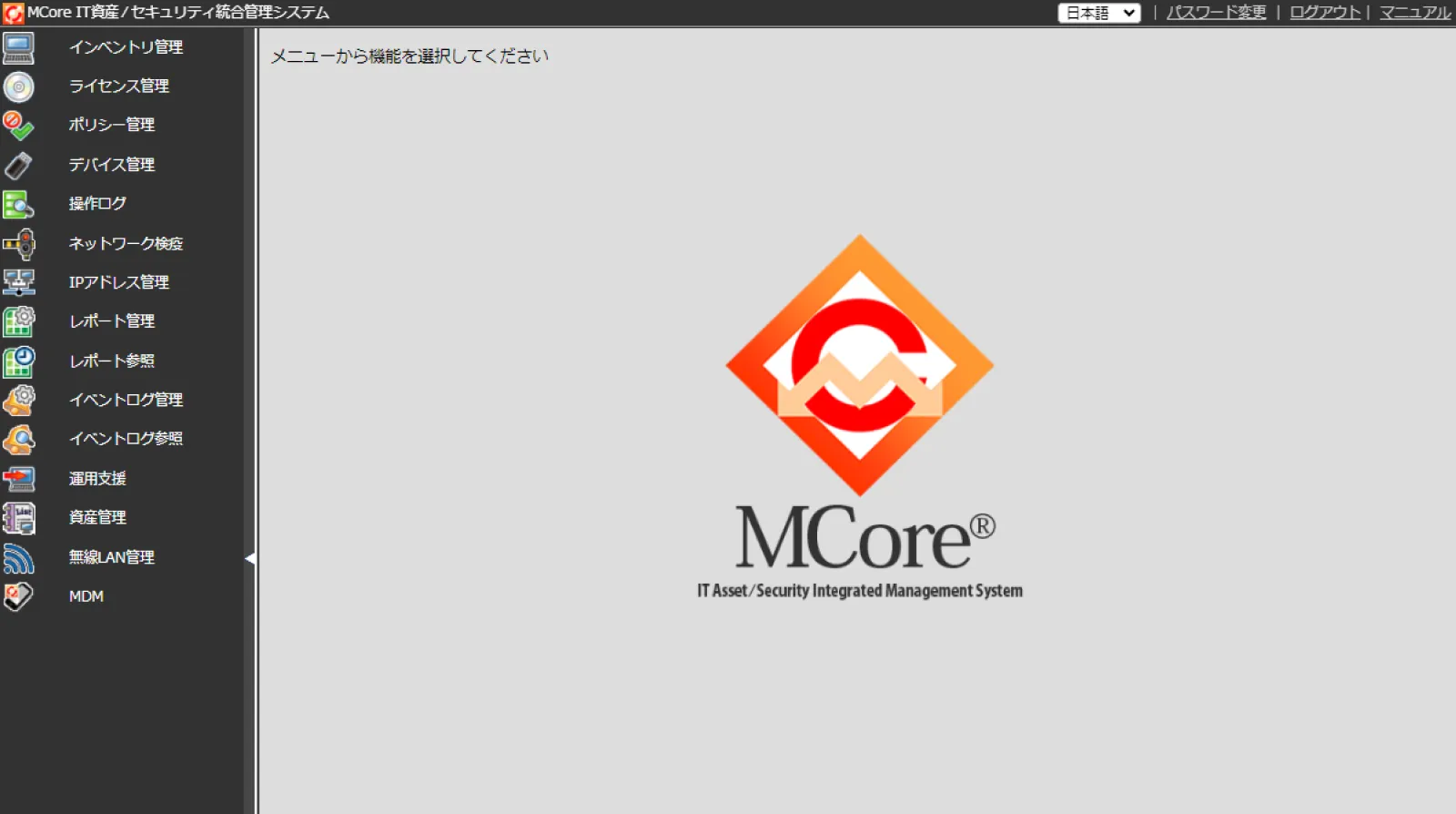
Task: Select レポート管理 menu item
Action: [x=112, y=321]
